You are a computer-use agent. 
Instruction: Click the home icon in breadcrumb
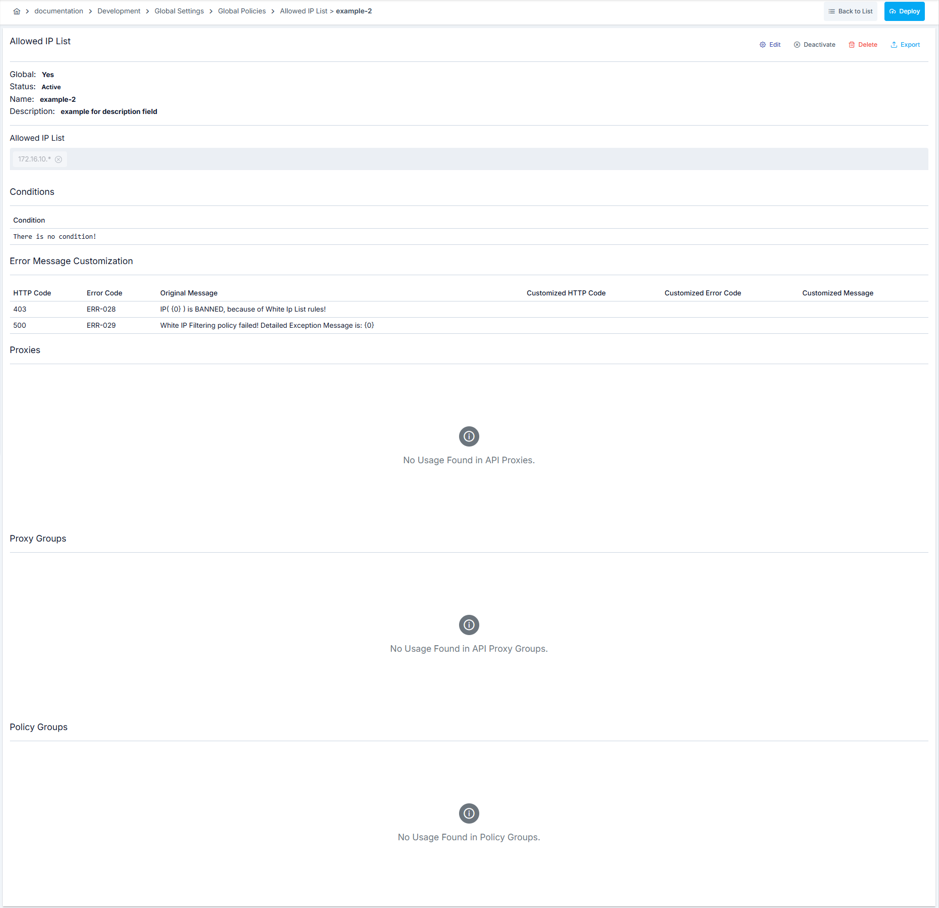click(16, 11)
